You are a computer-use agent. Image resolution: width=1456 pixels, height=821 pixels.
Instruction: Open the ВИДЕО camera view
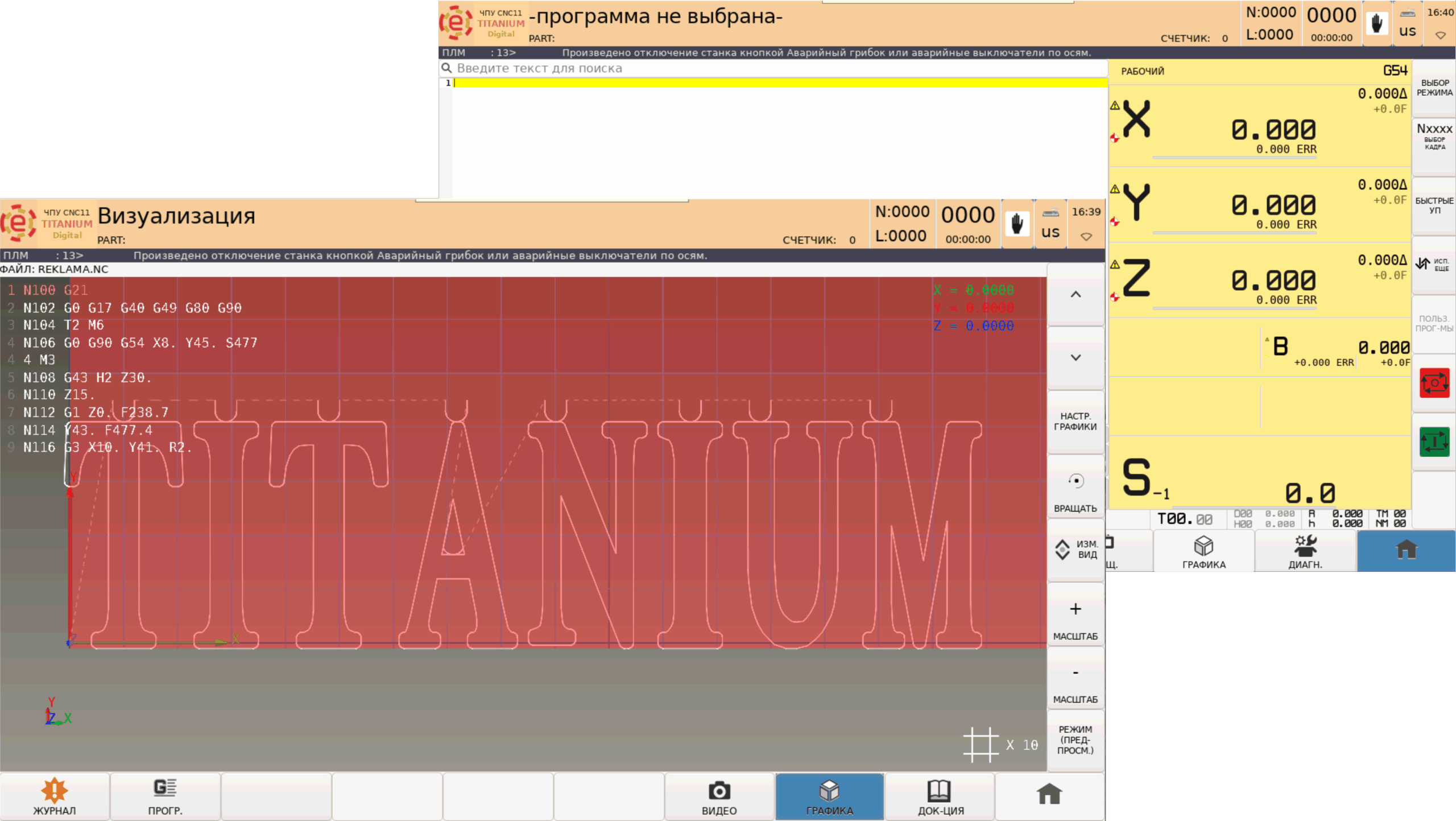pyautogui.click(x=719, y=797)
